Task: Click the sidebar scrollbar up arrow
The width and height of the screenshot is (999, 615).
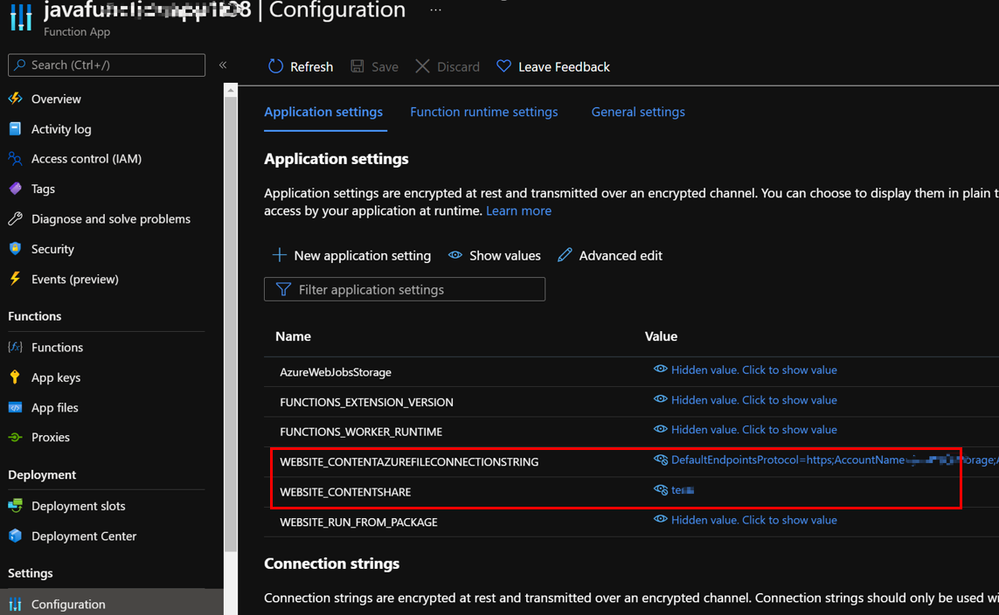Action: point(231,91)
